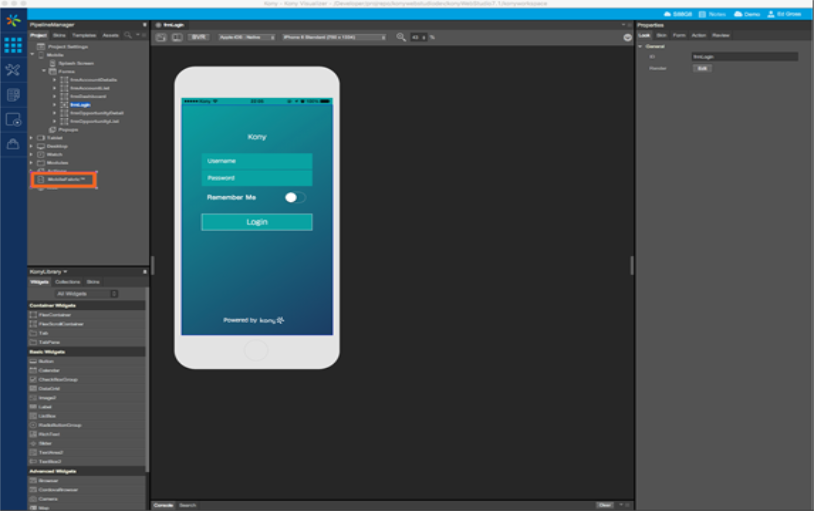This screenshot has width=814, height=511.
Task: Open the marketplace bag icon in left sidebar
Action: click(x=13, y=144)
